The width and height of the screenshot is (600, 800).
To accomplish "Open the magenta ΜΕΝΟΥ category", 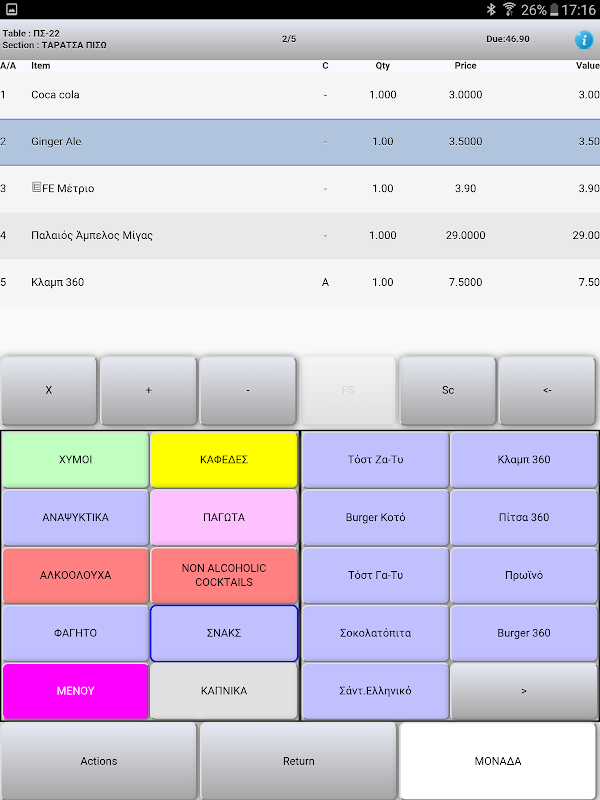I will 76,691.
